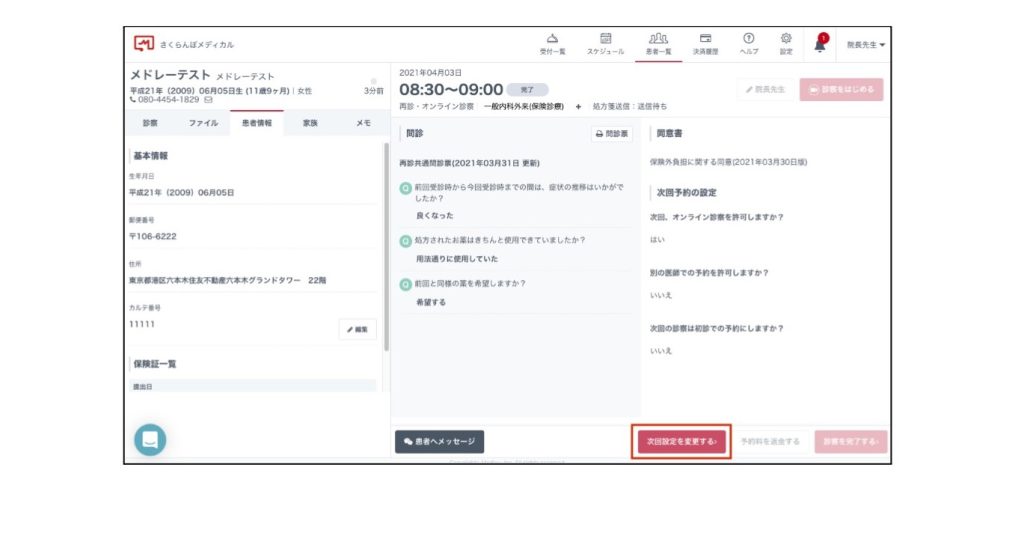
Task: Switch to the 診察 tab
Action: (150, 123)
